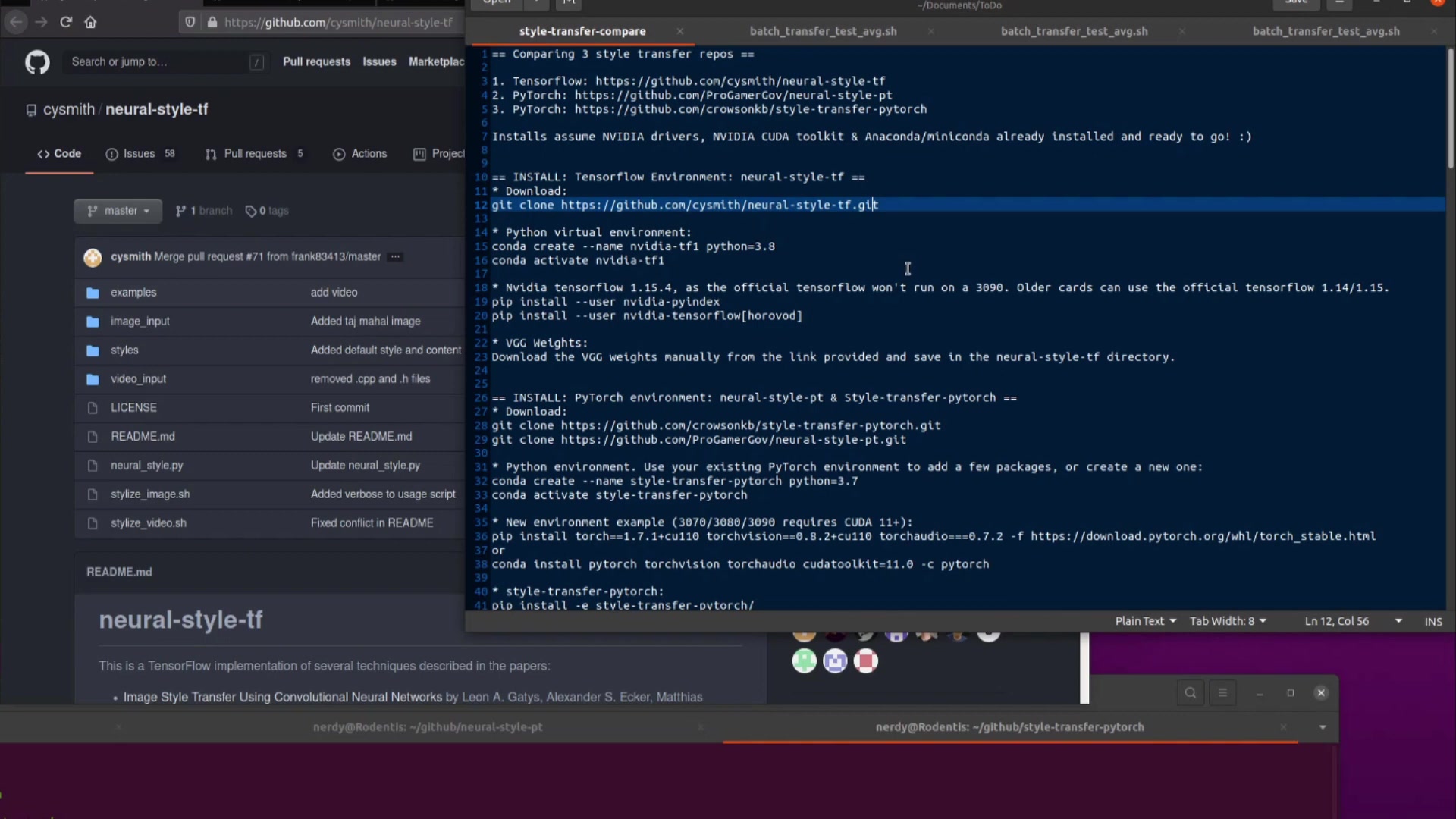
Task: Click the browser forward arrow
Action: click(41, 22)
